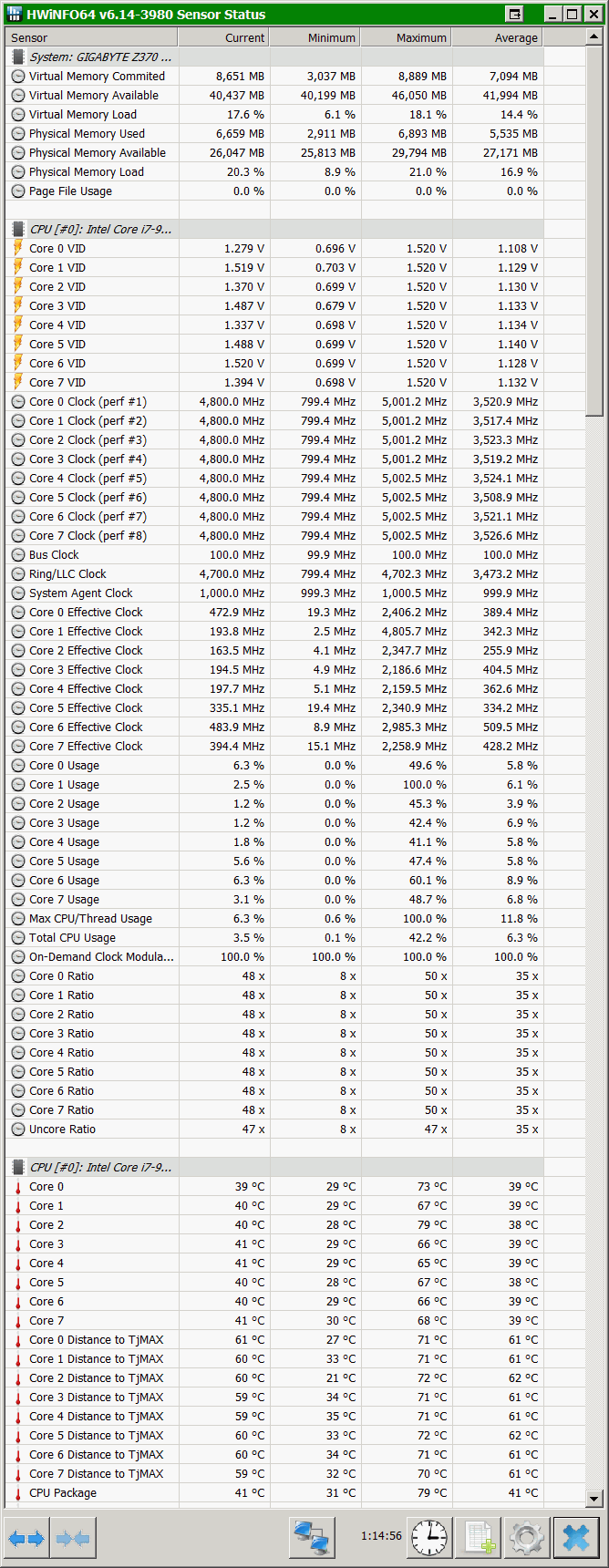Click the title bar extra window button

point(515,14)
